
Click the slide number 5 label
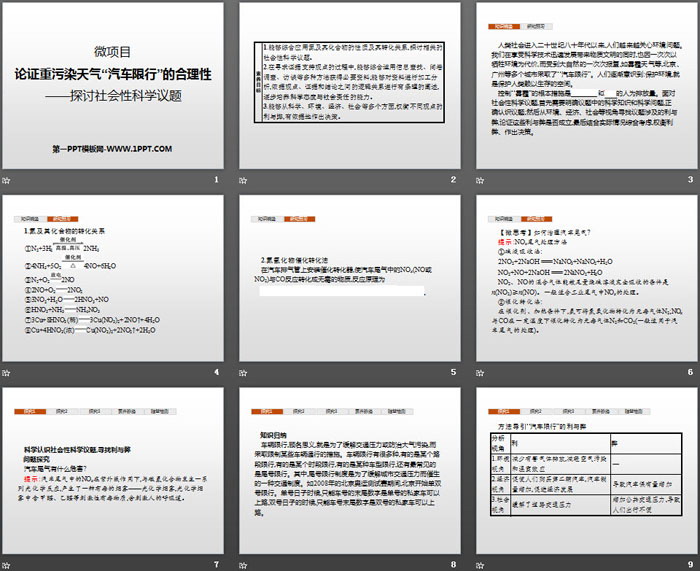452,372
